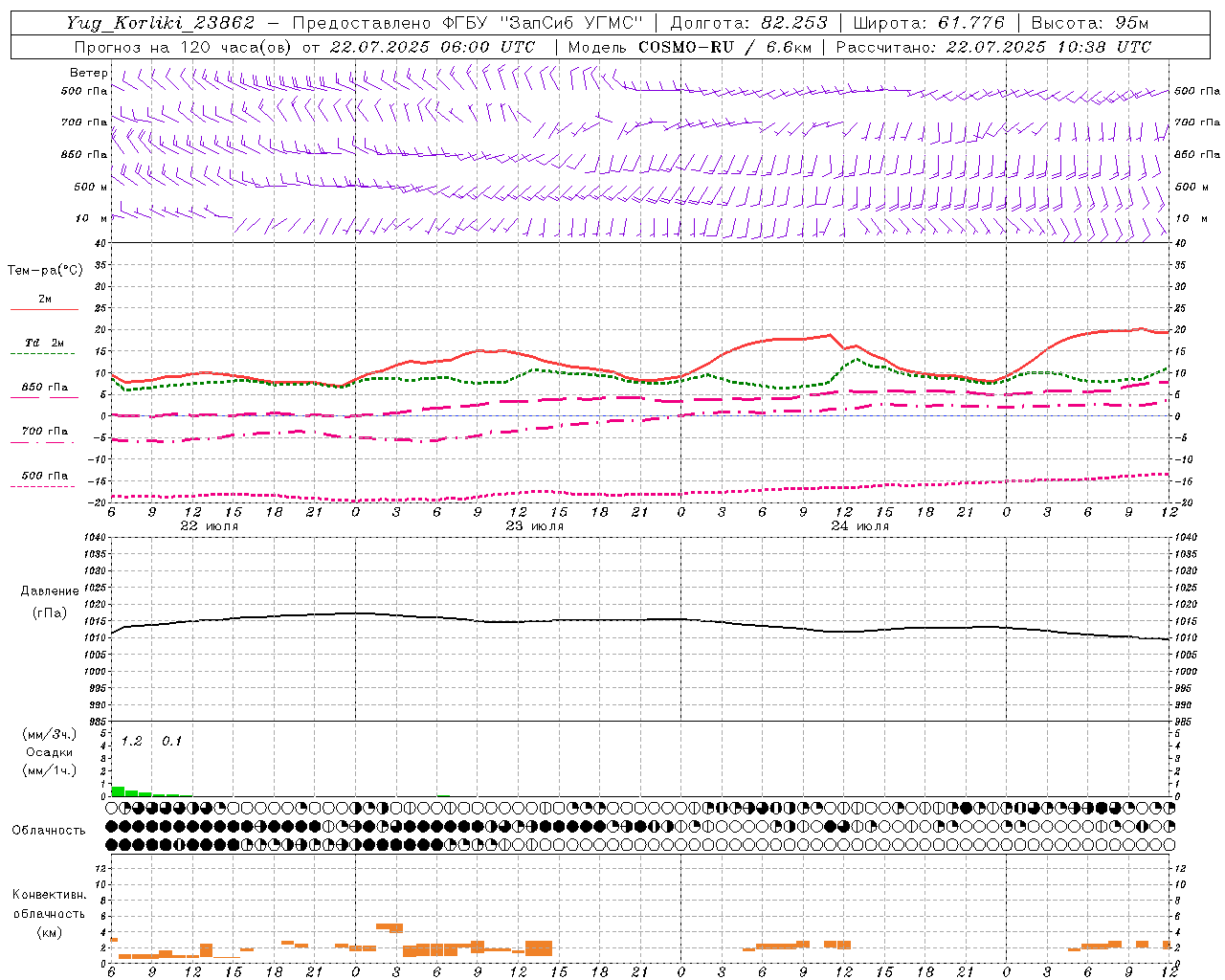Viewport: 1225px width, 980px height.
Task: Click the tallest green precipitation bar
Action: pos(118,791)
